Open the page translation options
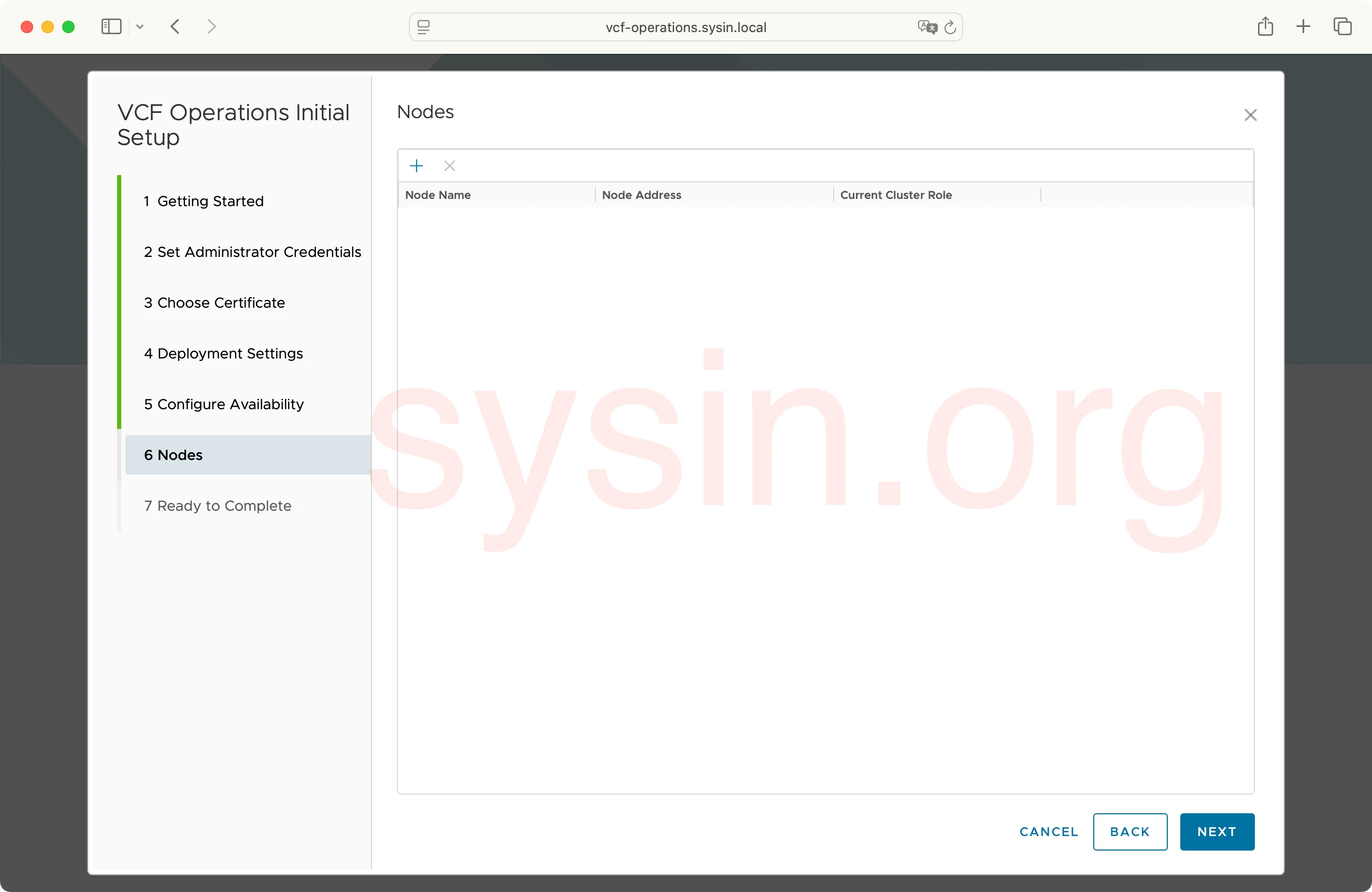The width and height of the screenshot is (1372, 892). (x=927, y=27)
